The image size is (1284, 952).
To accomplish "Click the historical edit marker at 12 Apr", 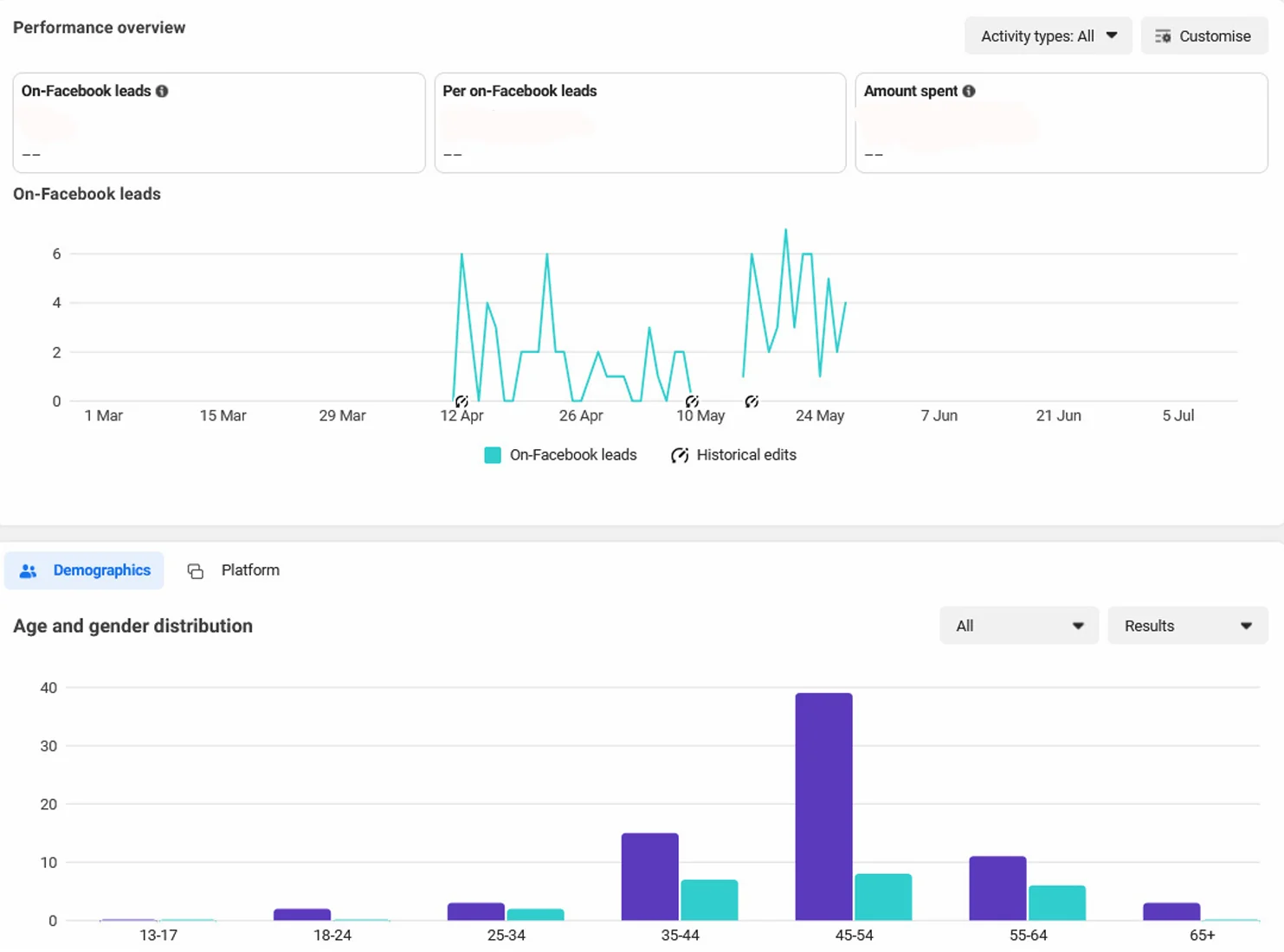I will click(x=461, y=402).
